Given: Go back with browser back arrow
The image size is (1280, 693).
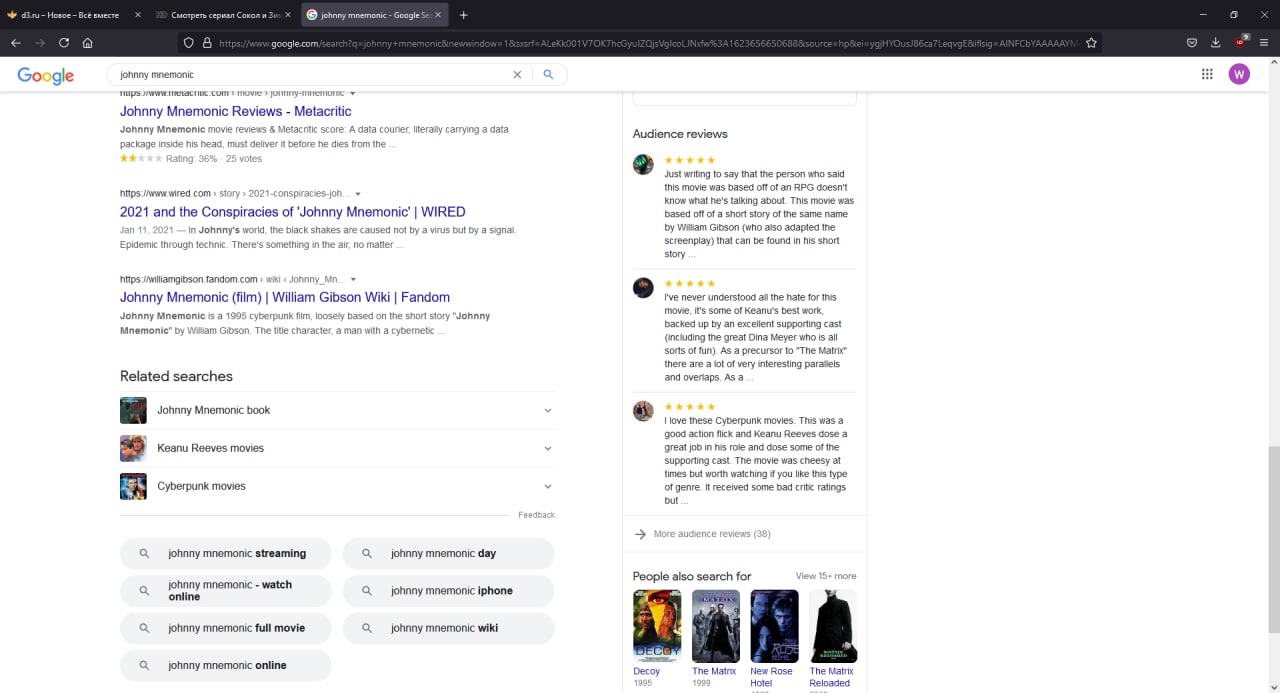Looking at the screenshot, I should (x=16, y=43).
